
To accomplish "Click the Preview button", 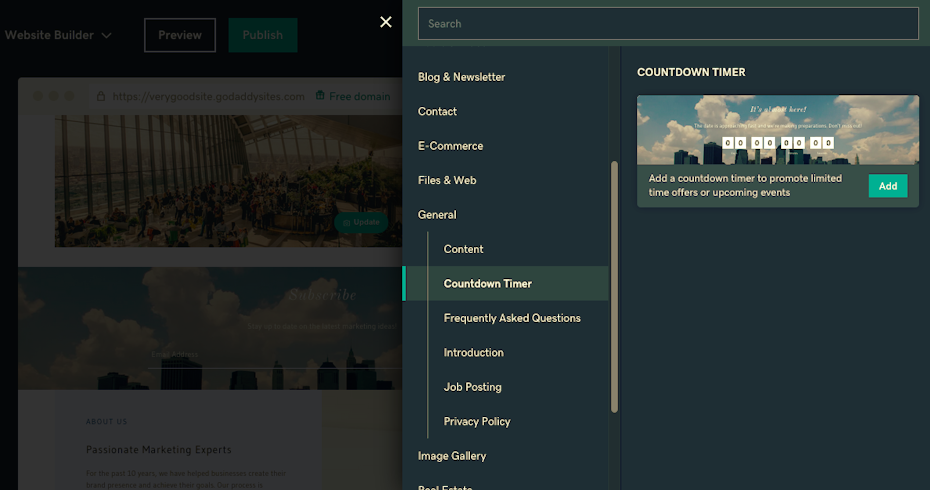I will tap(180, 35).
